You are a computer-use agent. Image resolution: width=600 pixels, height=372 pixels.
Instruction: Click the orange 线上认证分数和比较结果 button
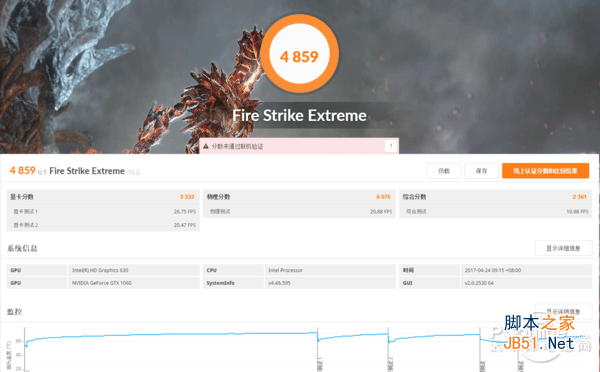pos(545,171)
